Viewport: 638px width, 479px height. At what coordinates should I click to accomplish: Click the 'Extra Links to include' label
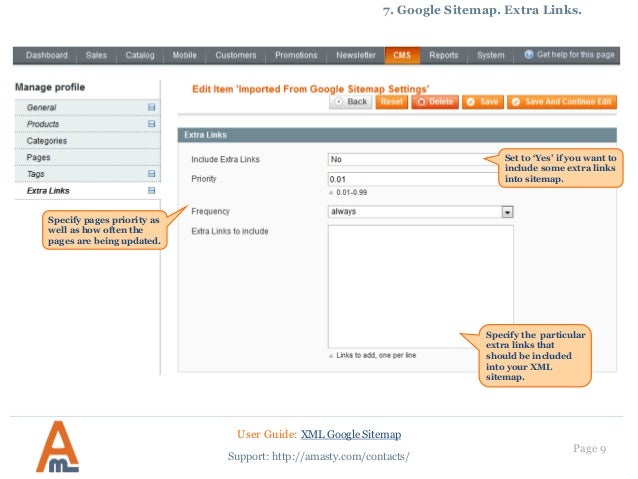230,231
